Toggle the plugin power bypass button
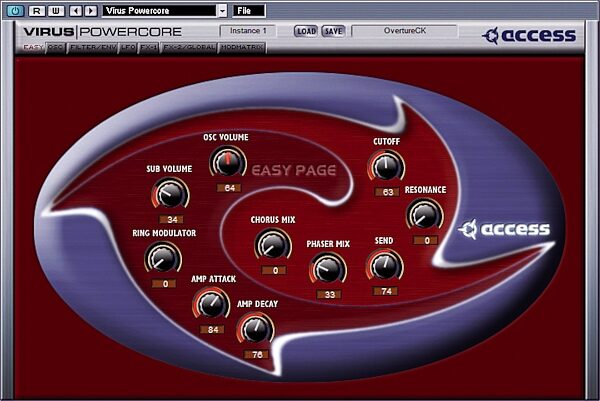This screenshot has width=600, height=401. coord(15,11)
